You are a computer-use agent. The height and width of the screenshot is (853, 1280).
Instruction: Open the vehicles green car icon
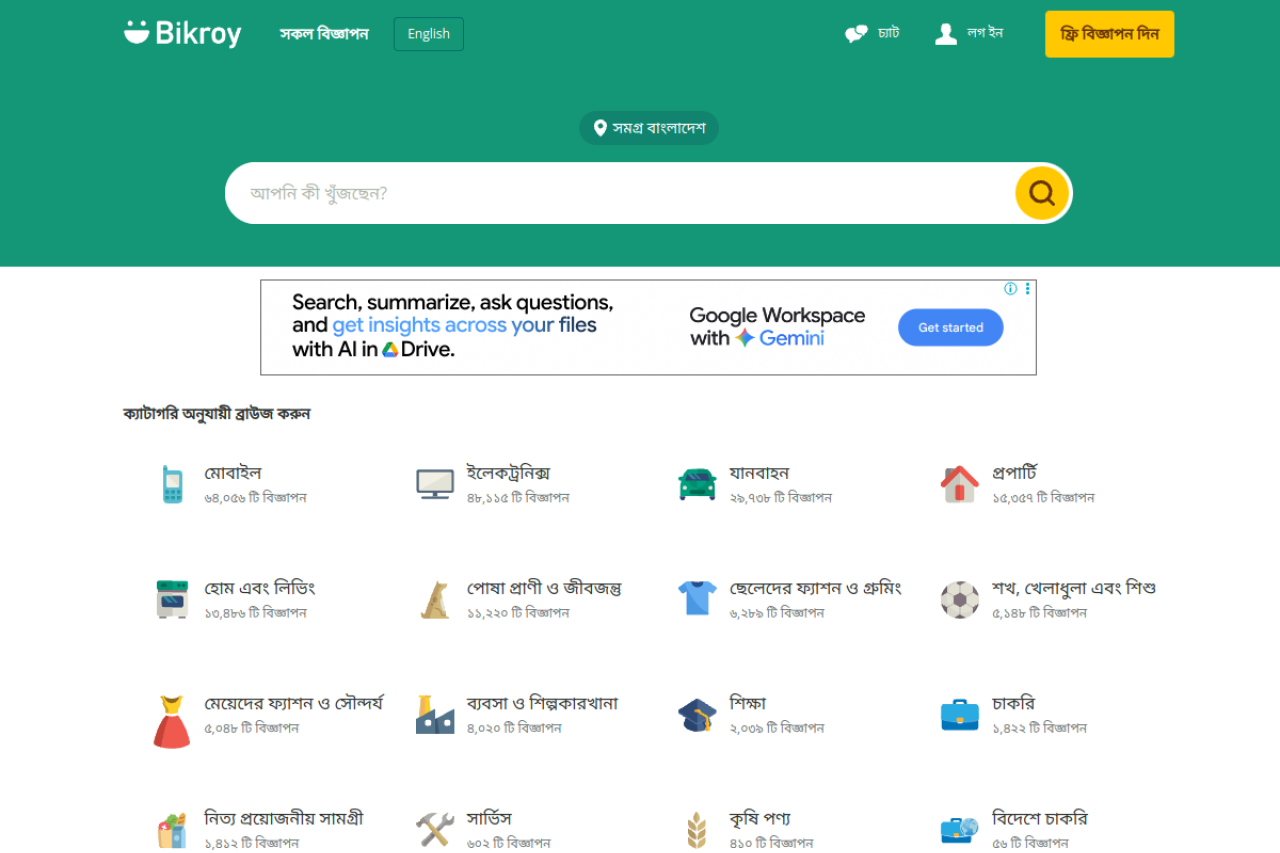(697, 484)
